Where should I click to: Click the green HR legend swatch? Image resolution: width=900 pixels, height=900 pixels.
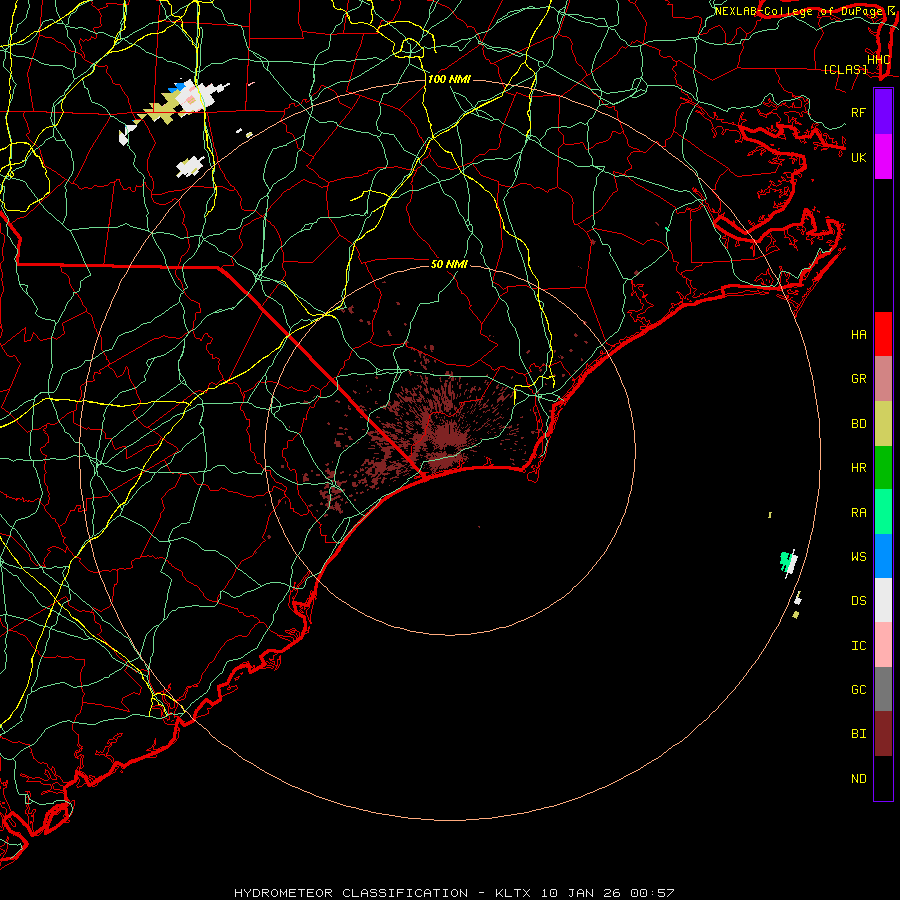[883, 468]
